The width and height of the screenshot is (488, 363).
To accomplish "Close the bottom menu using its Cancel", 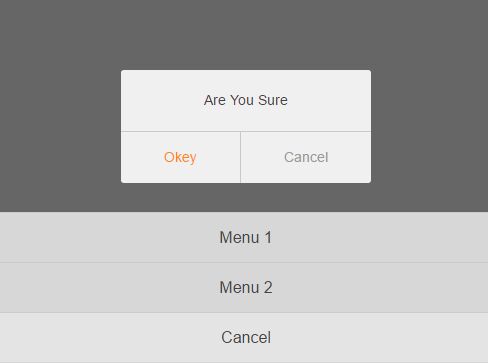I will point(244,338).
